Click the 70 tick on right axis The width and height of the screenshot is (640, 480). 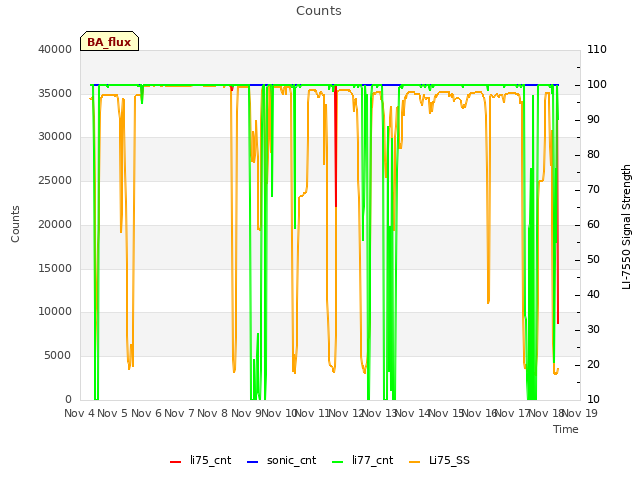593,190
